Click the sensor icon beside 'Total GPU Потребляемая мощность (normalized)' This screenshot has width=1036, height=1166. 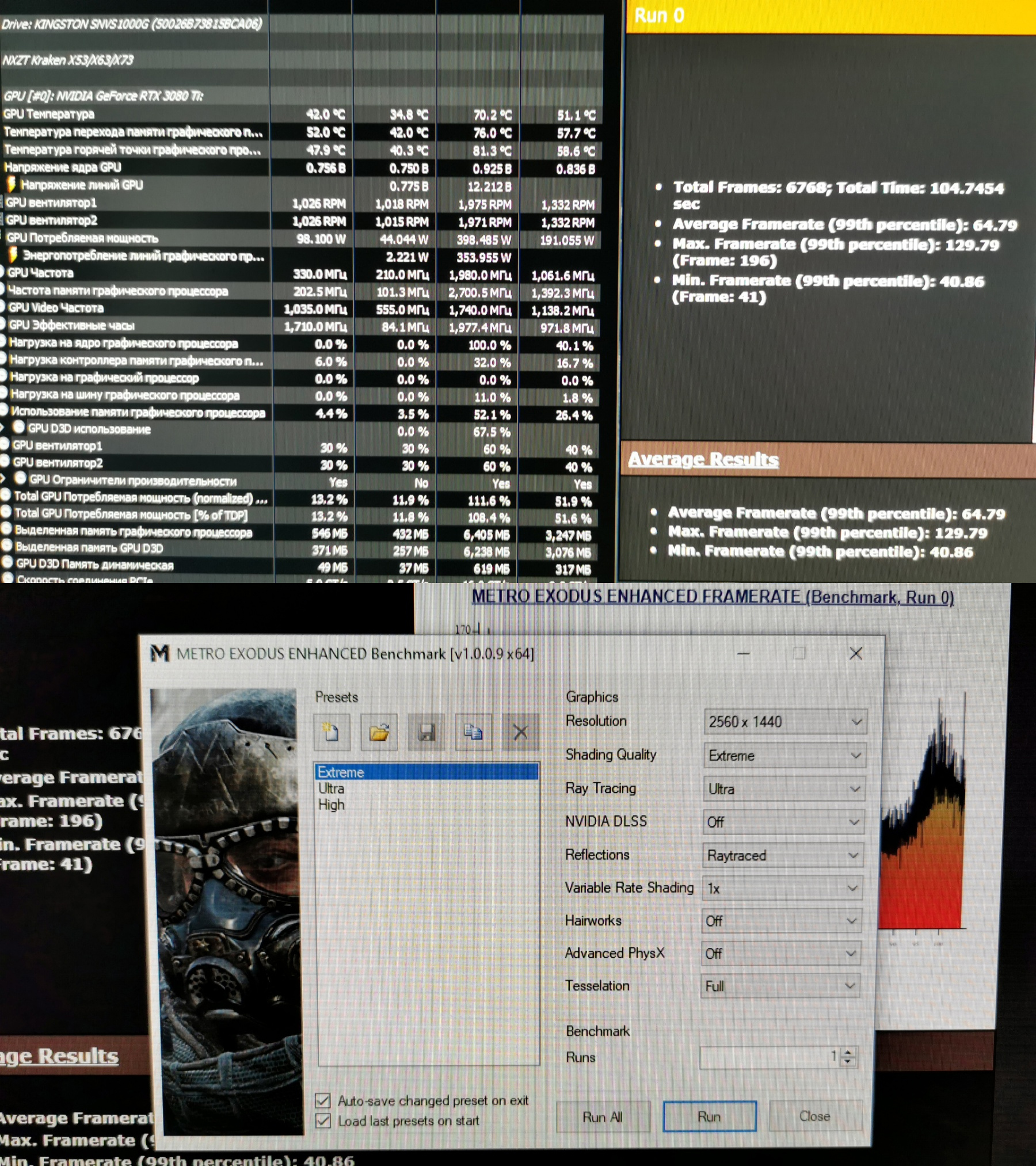[6, 496]
